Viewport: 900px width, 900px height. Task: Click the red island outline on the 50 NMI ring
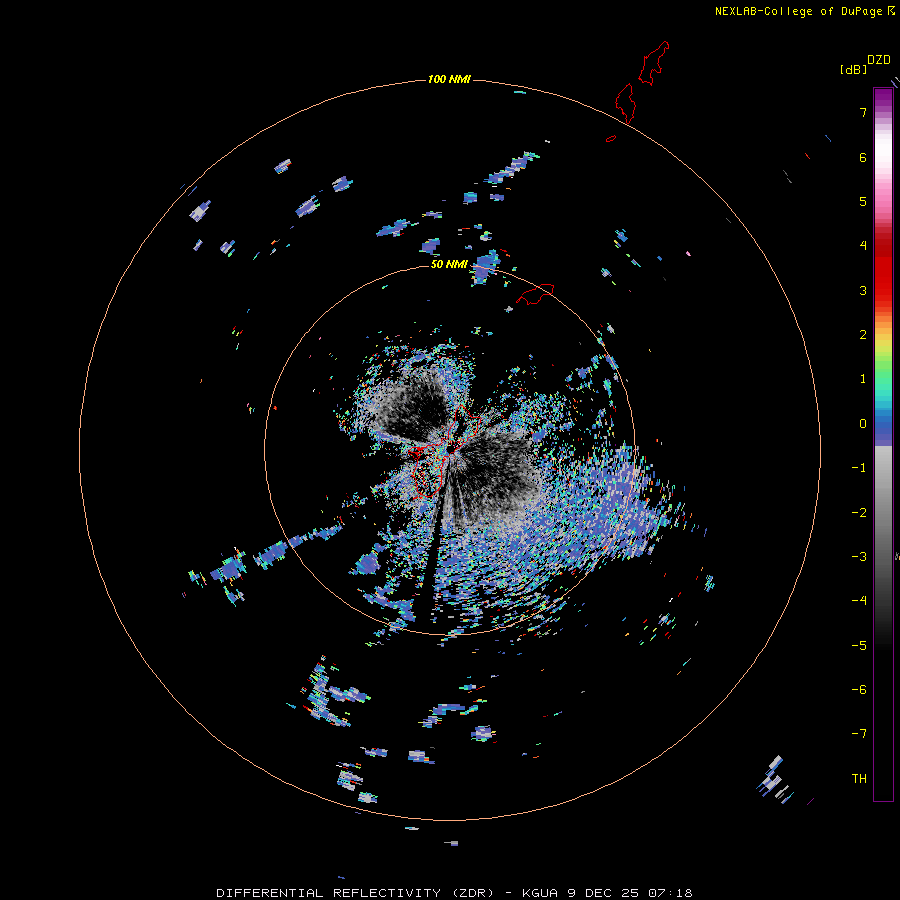(x=535, y=294)
